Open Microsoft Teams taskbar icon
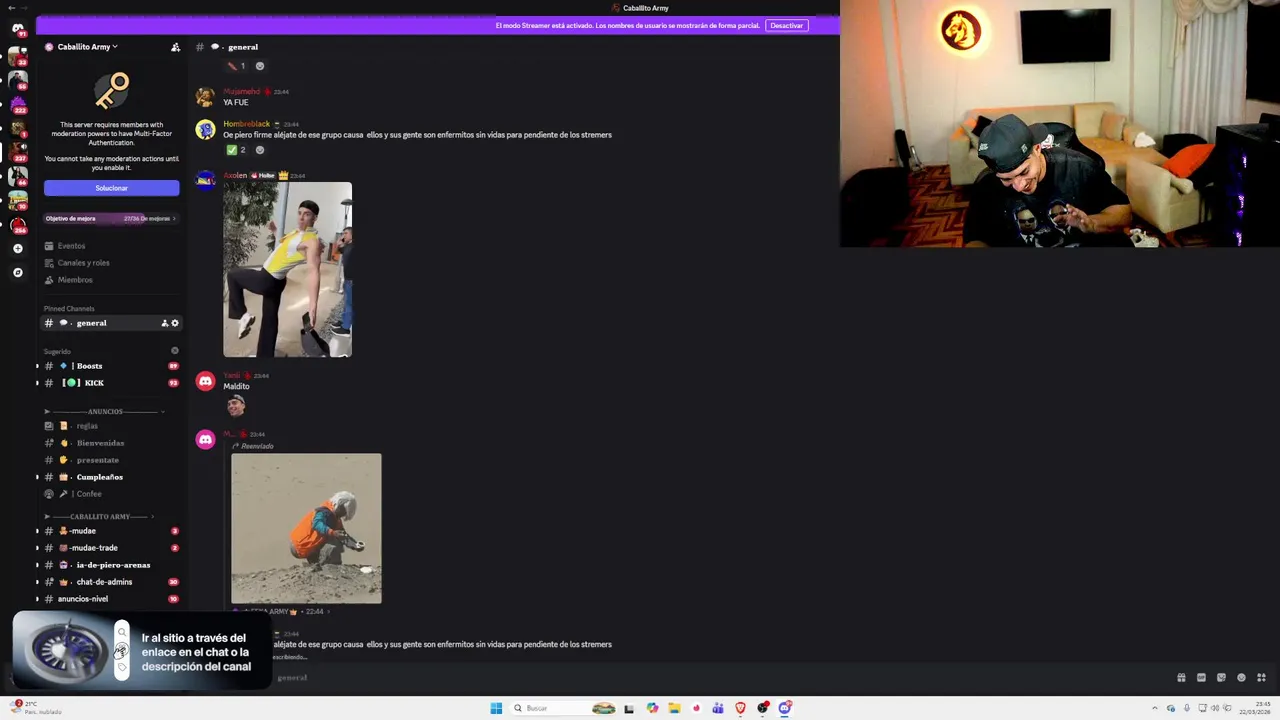The width and height of the screenshot is (1280, 720). click(718, 708)
